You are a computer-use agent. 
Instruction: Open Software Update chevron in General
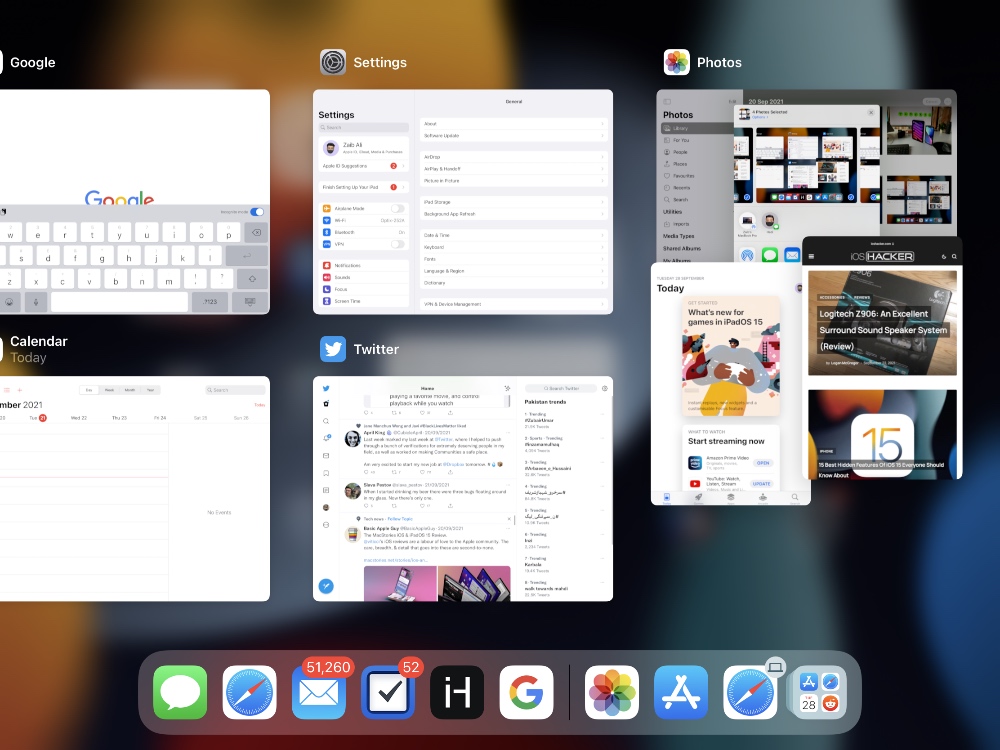pos(602,136)
